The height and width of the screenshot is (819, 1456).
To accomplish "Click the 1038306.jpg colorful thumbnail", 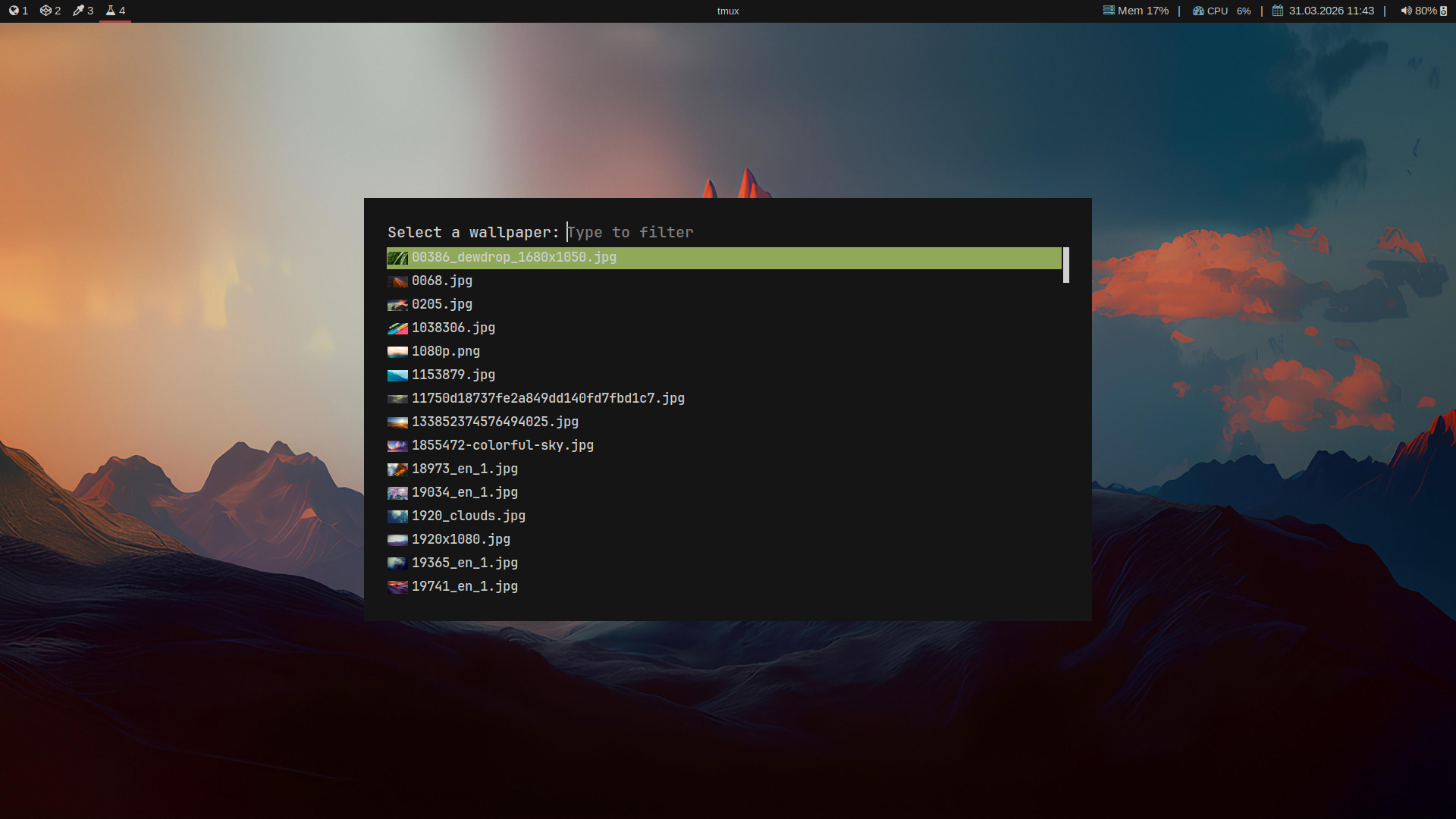I will coord(397,328).
